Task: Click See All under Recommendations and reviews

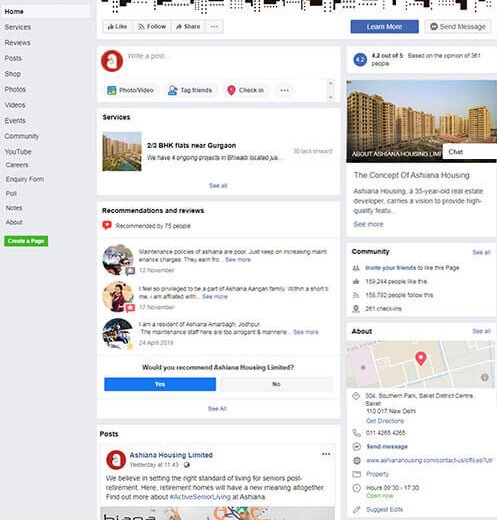Action: (217, 409)
